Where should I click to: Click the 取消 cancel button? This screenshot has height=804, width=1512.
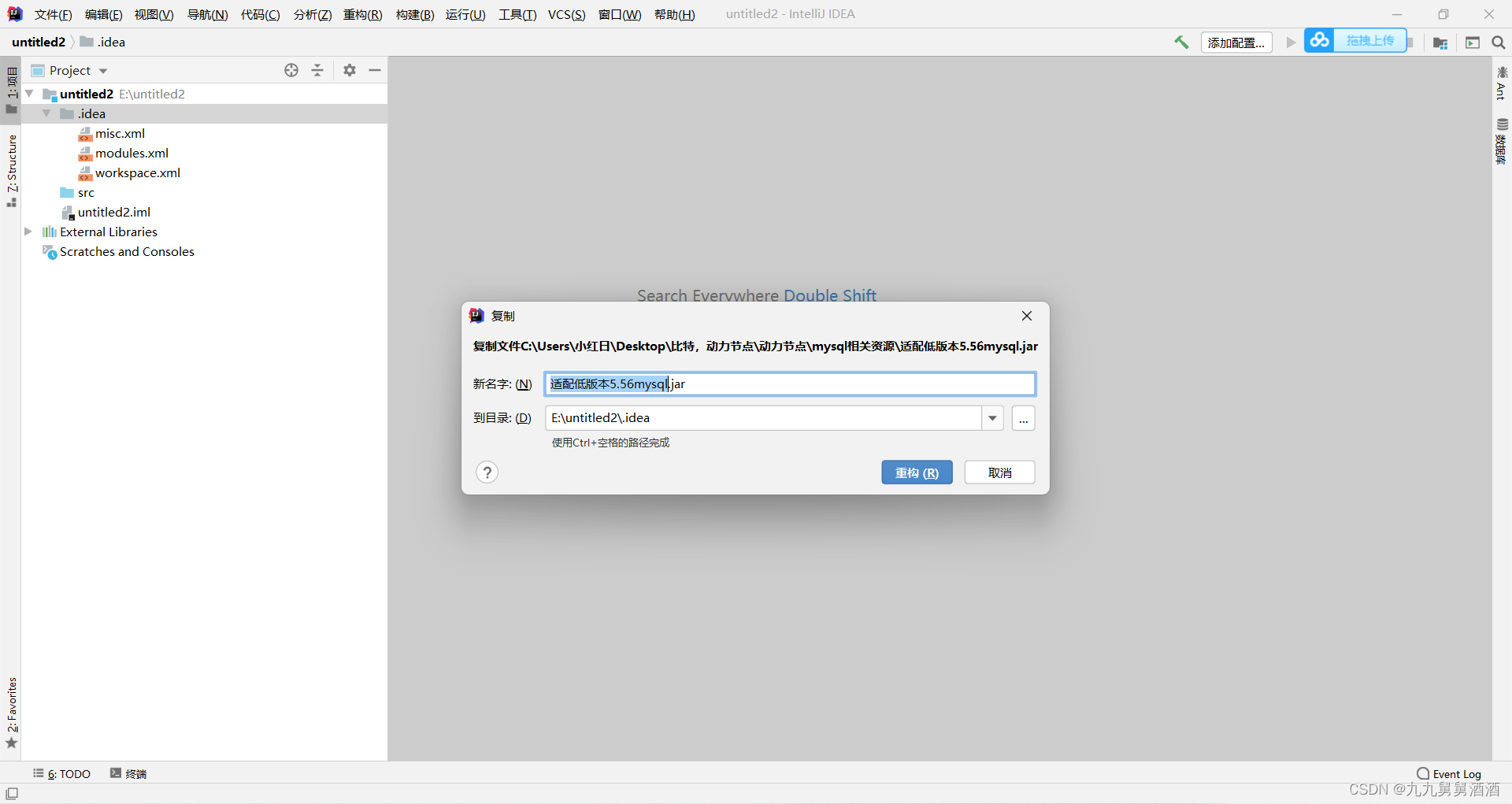pyautogui.click(x=999, y=472)
